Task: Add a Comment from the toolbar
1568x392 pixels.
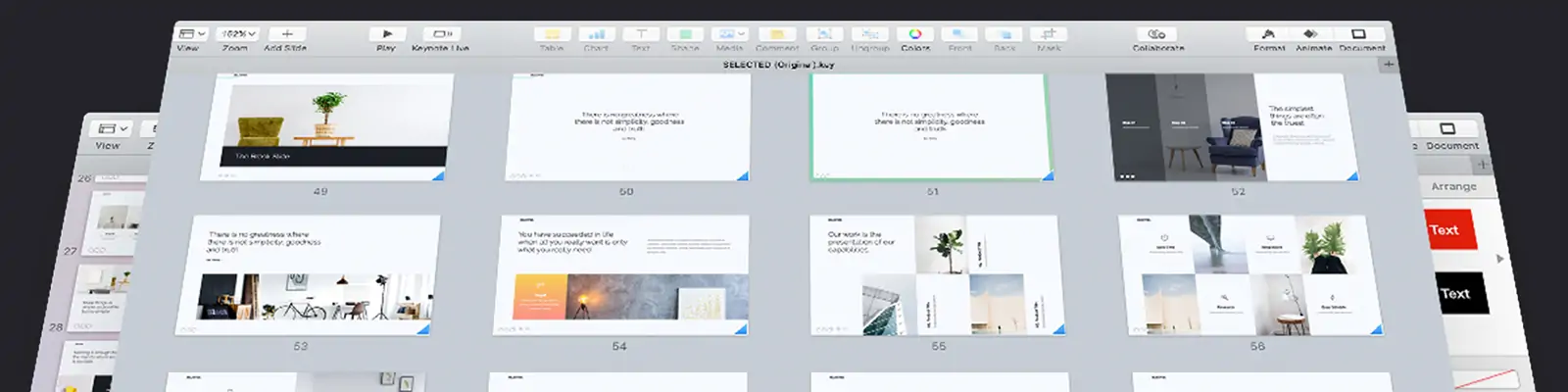Action: click(x=776, y=34)
